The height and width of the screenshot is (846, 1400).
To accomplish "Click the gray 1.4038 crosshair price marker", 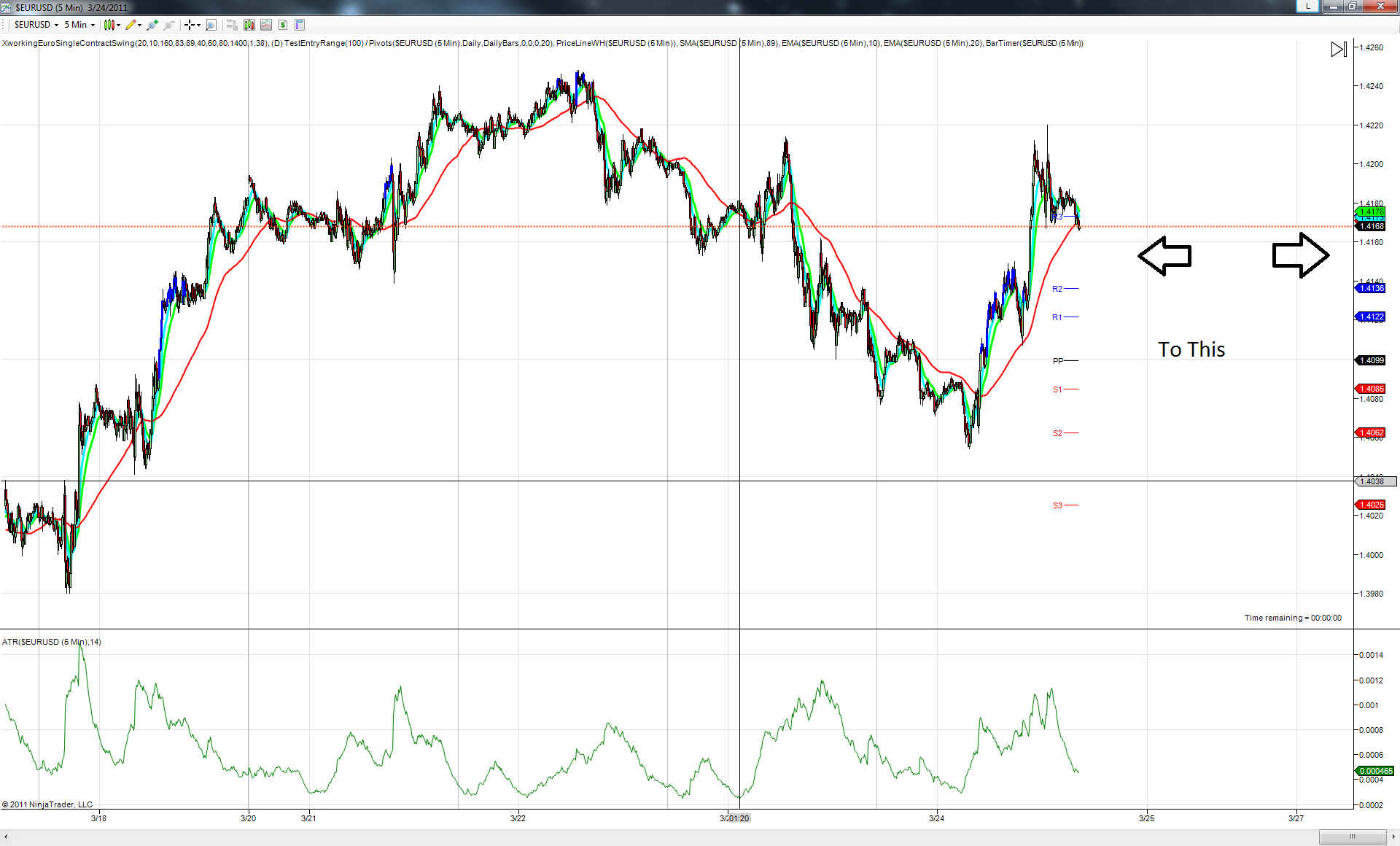I will (1375, 481).
